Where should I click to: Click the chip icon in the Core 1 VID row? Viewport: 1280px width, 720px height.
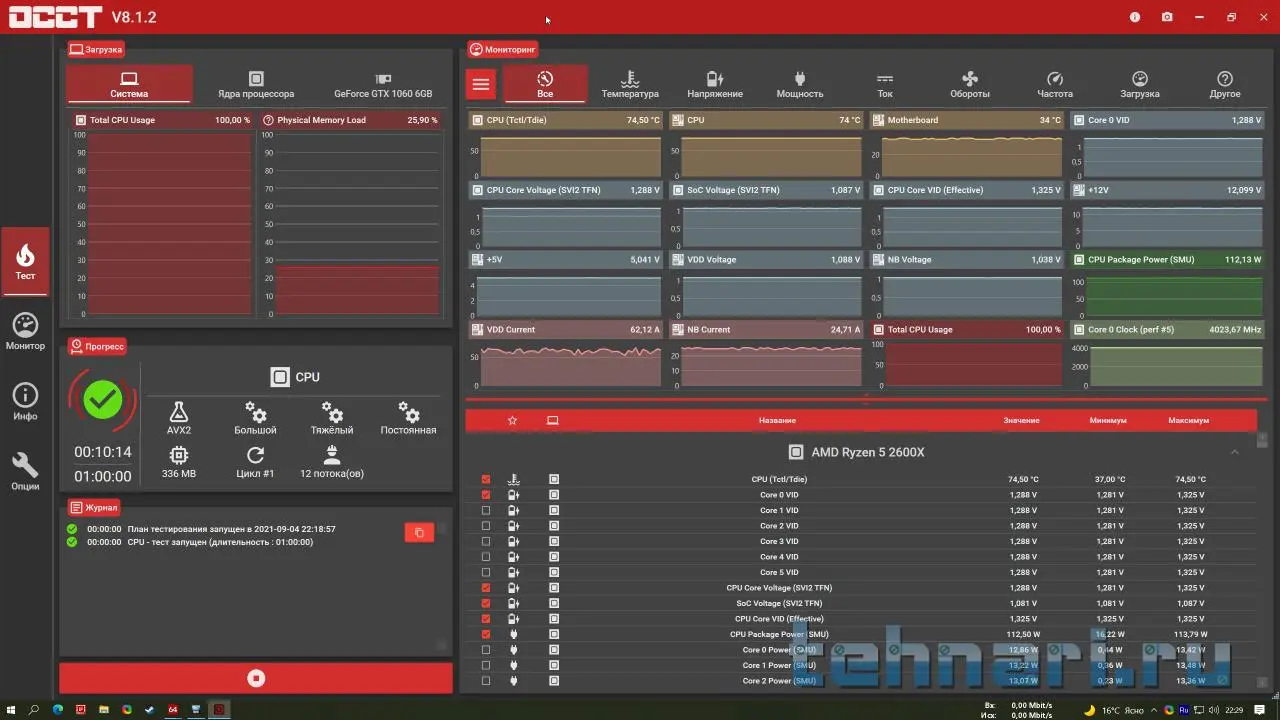pos(554,510)
